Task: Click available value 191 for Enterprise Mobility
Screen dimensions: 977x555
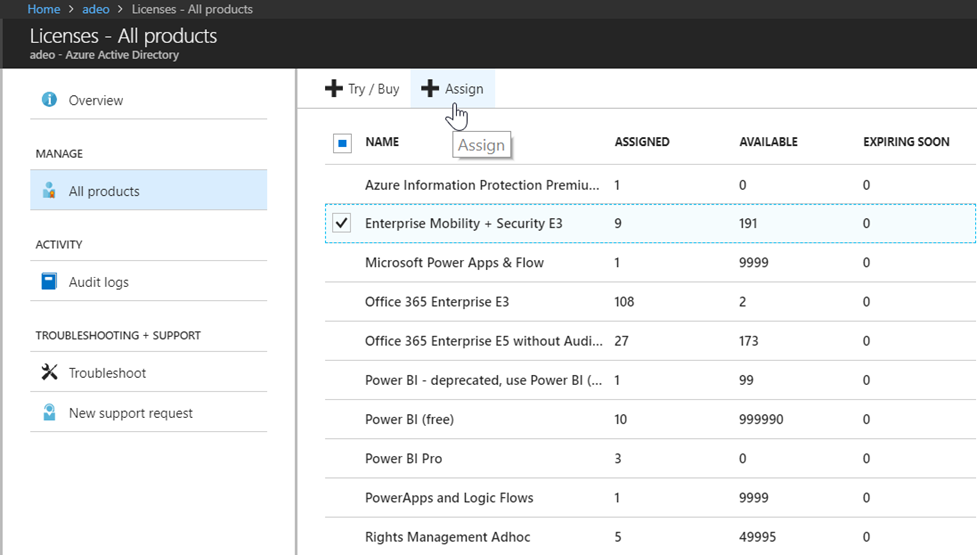Action: click(748, 223)
